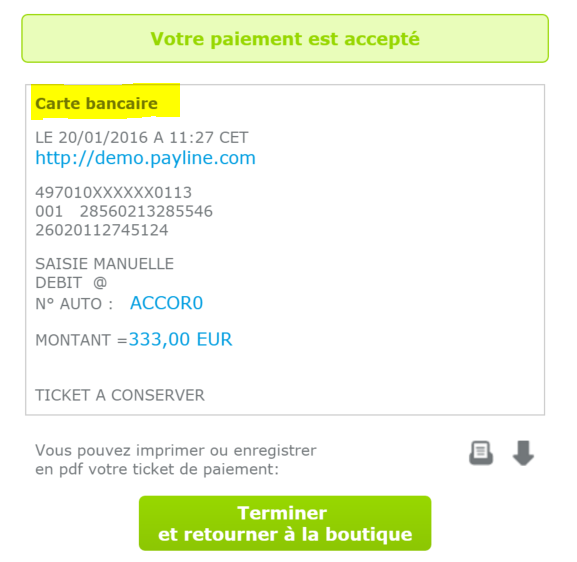Click the number 26020112745124
Viewport: 577px width, 562px height.
point(102,230)
